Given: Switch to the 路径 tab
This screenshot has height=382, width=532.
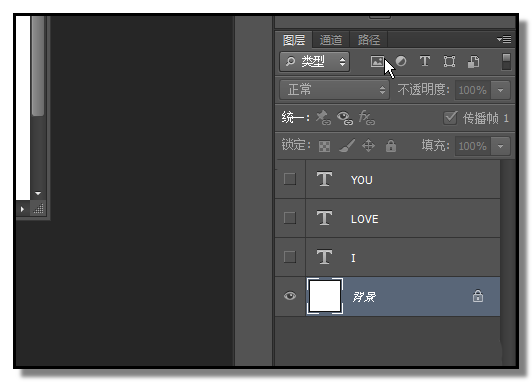Looking at the screenshot, I should click(x=369, y=40).
